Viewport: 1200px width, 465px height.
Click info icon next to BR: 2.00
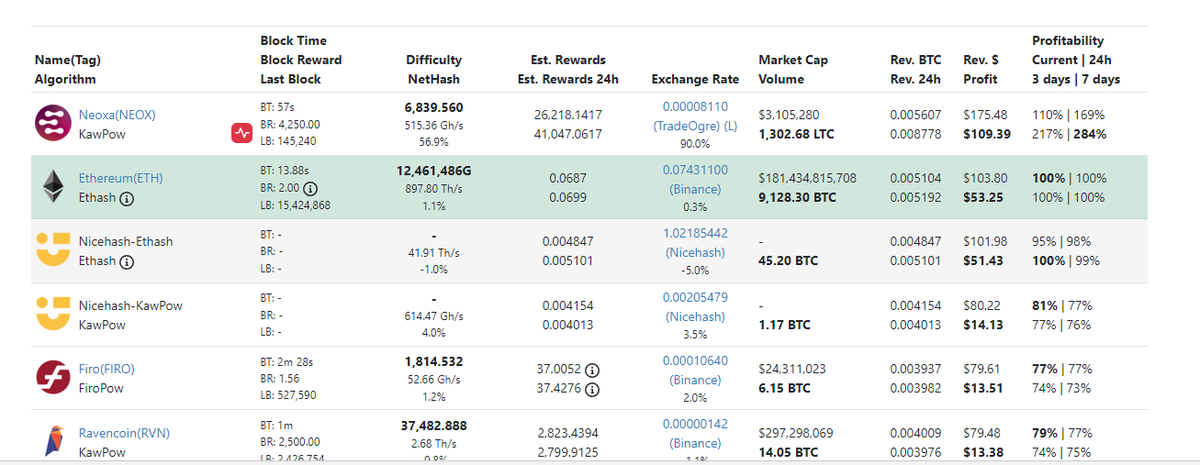point(310,188)
